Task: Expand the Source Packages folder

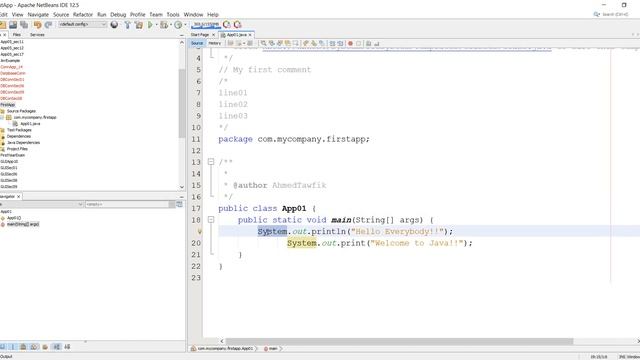Action: point(21,111)
